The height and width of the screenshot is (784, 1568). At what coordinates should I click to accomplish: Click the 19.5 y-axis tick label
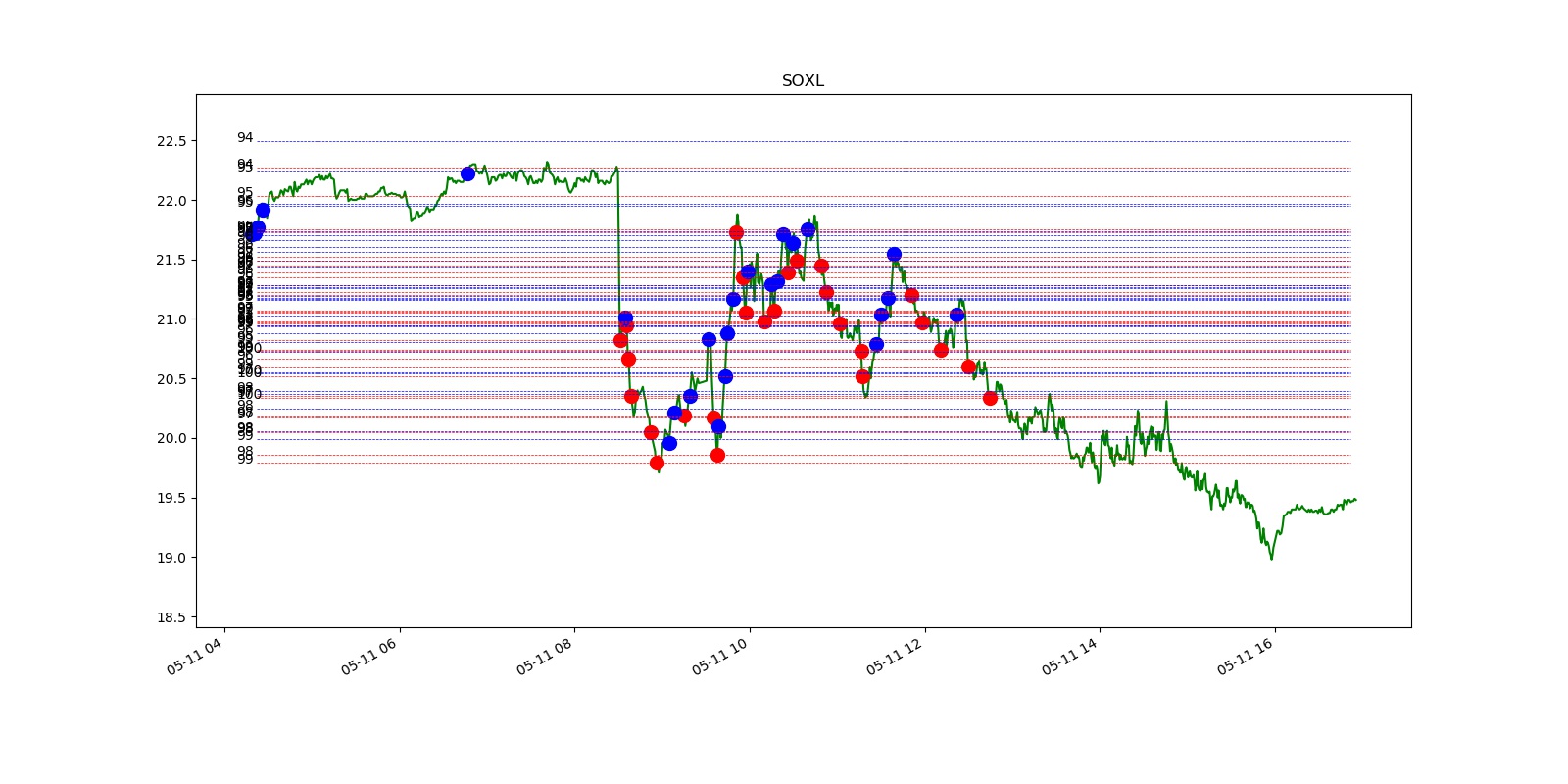(171, 498)
